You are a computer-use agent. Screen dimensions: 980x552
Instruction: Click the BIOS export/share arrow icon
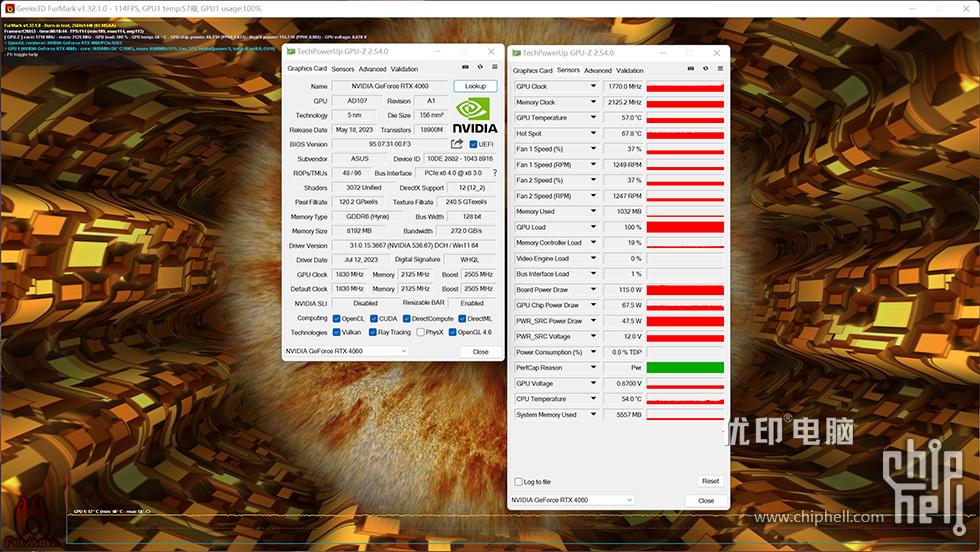point(457,144)
